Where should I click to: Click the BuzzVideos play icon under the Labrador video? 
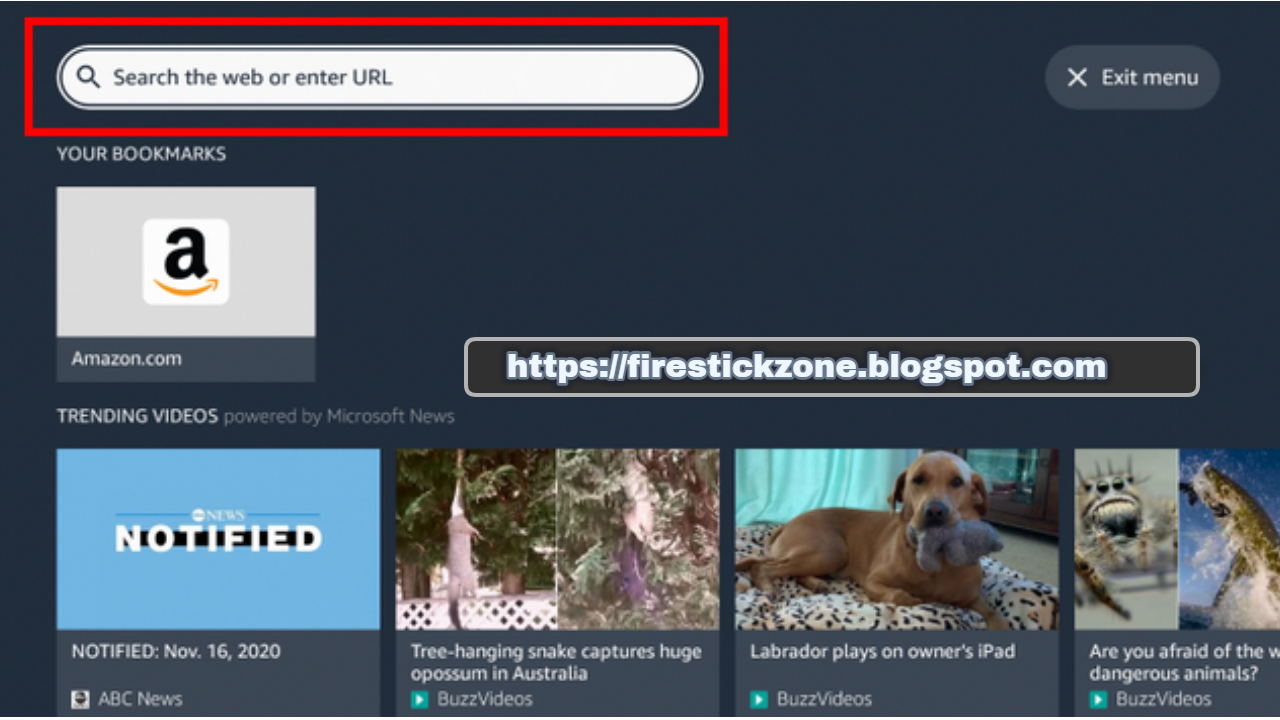(759, 699)
